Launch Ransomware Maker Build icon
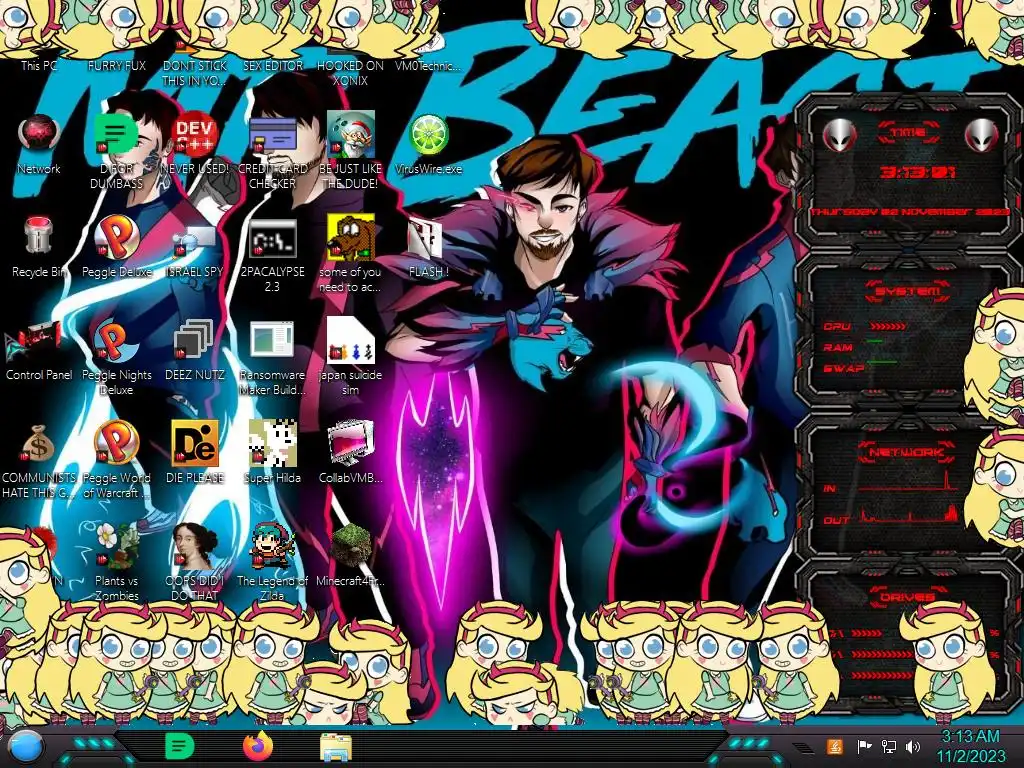Viewport: 1024px width, 768px height. 272,340
